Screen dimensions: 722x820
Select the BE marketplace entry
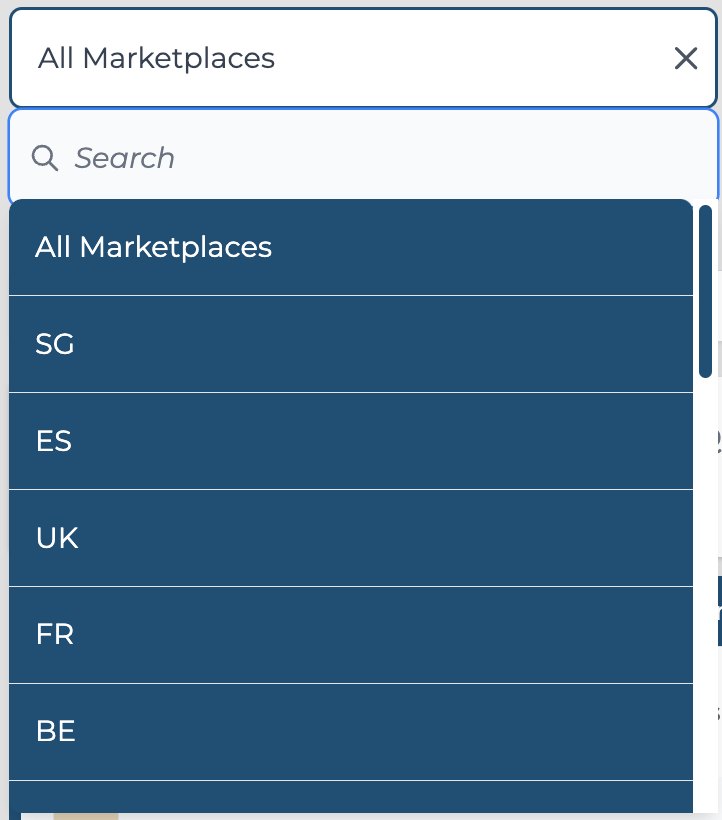coord(351,732)
